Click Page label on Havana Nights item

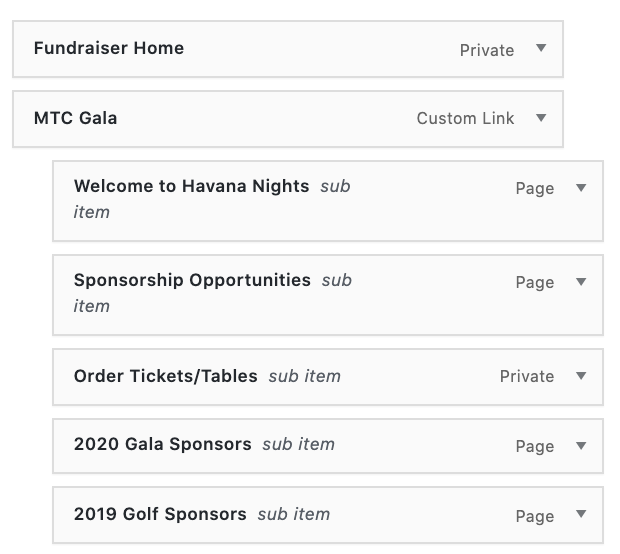pyautogui.click(x=535, y=189)
